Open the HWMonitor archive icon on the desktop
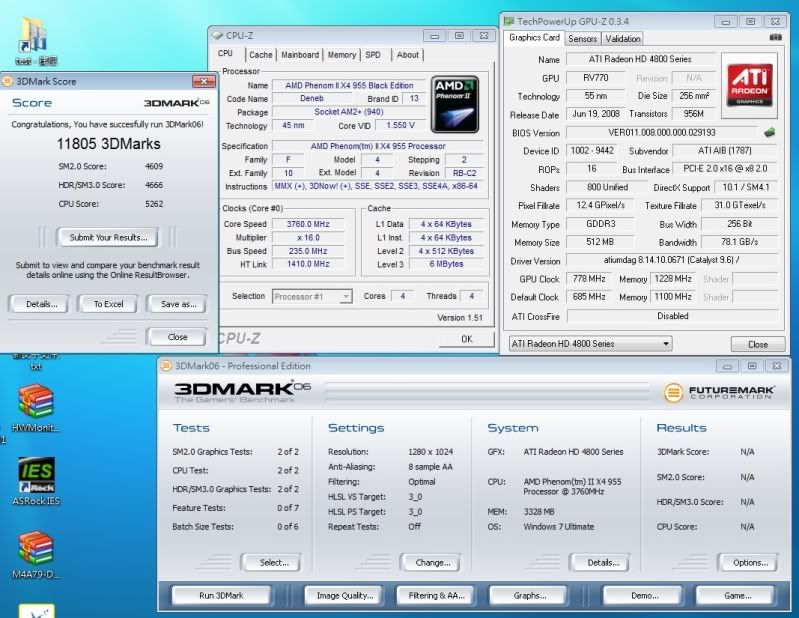 point(35,401)
